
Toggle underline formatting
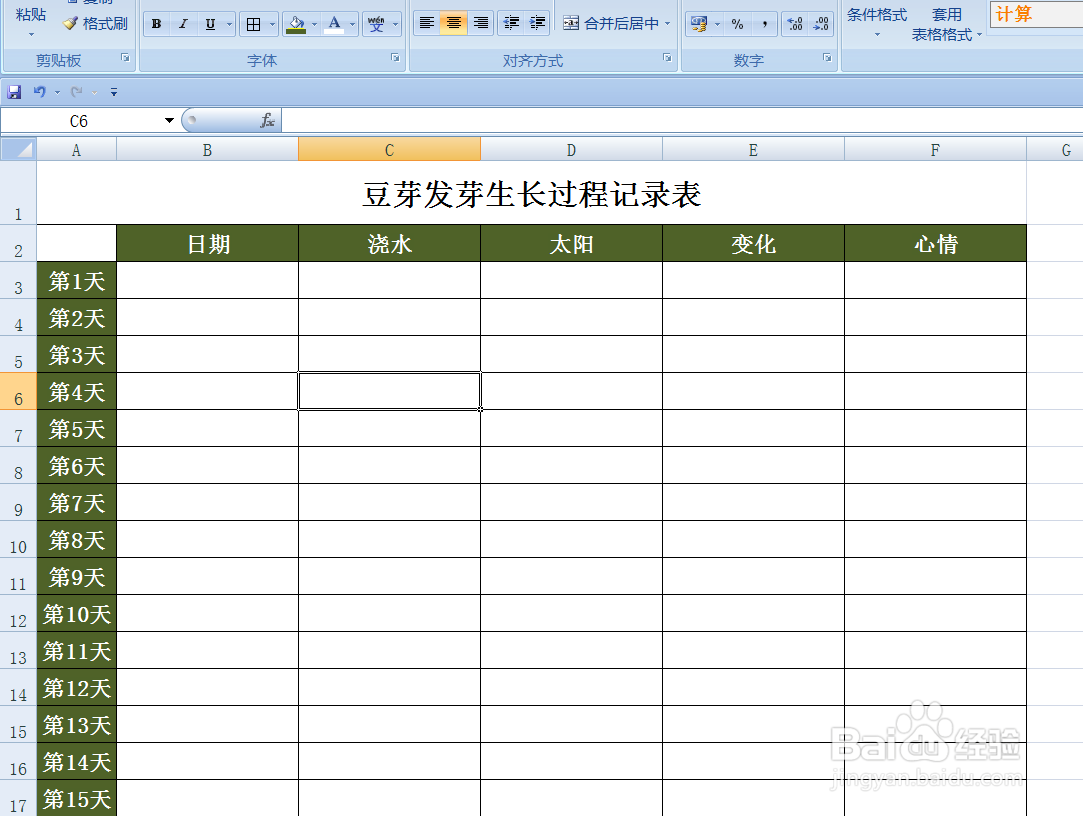(210, 24)
